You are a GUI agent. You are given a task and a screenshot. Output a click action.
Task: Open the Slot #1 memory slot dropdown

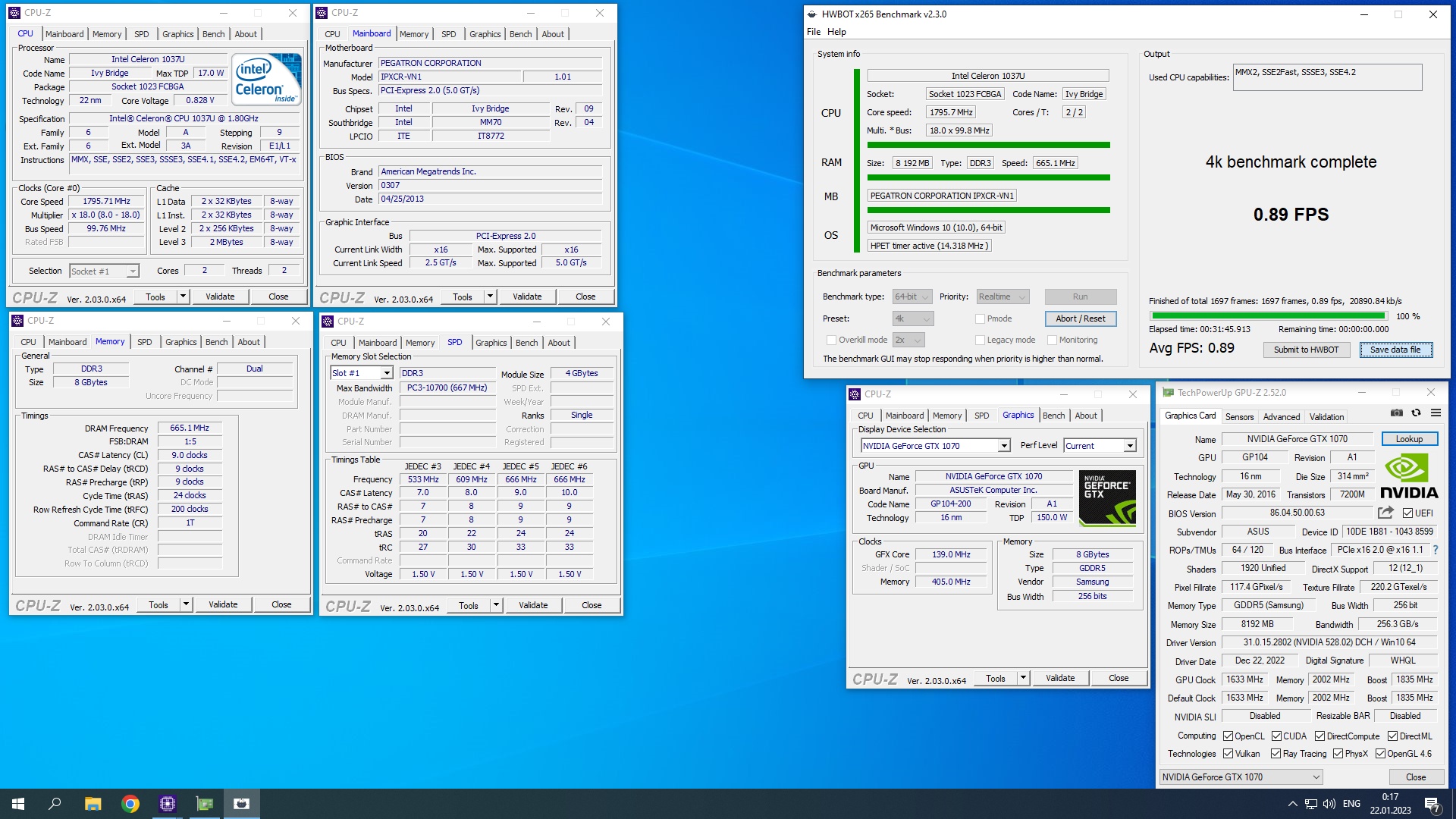(x=361, y=373)
